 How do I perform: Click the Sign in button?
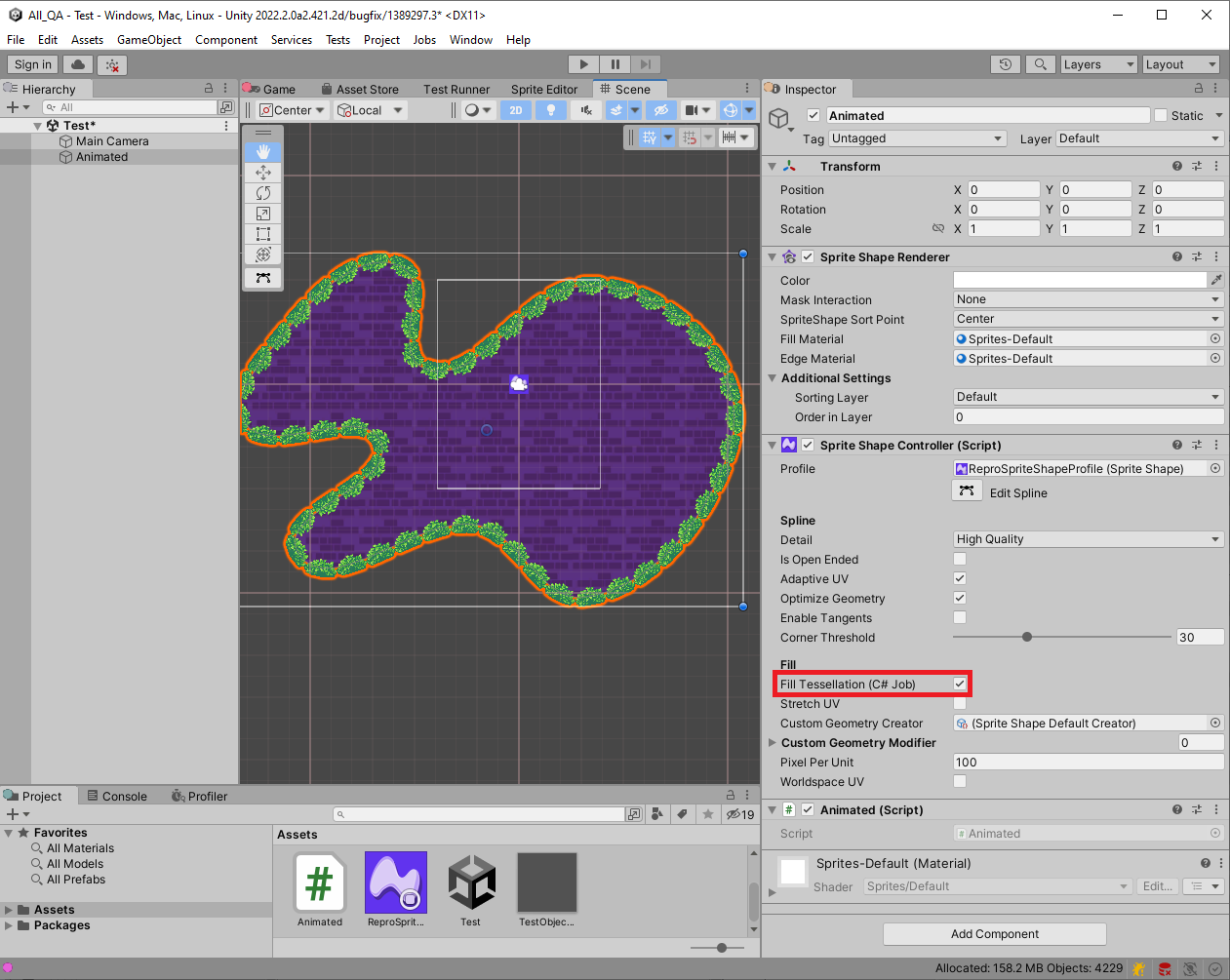coord(33,64)
